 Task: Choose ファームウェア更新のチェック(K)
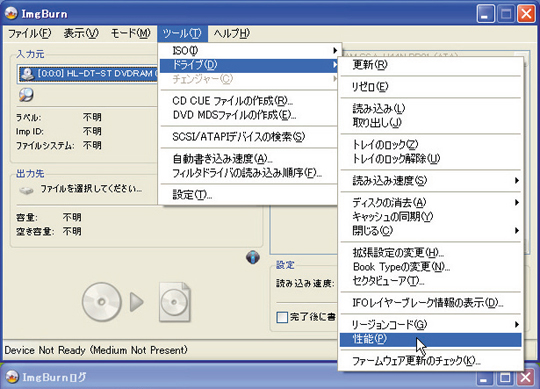[x=430, y=361]
